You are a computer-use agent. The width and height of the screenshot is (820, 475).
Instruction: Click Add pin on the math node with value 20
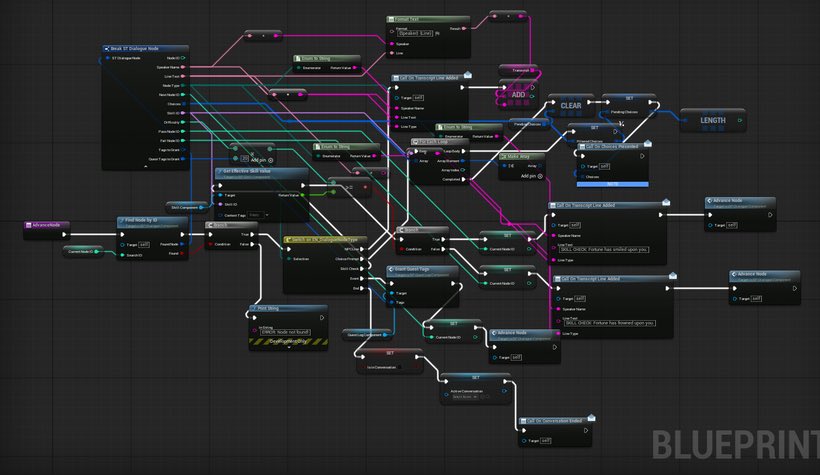point(261,160)
